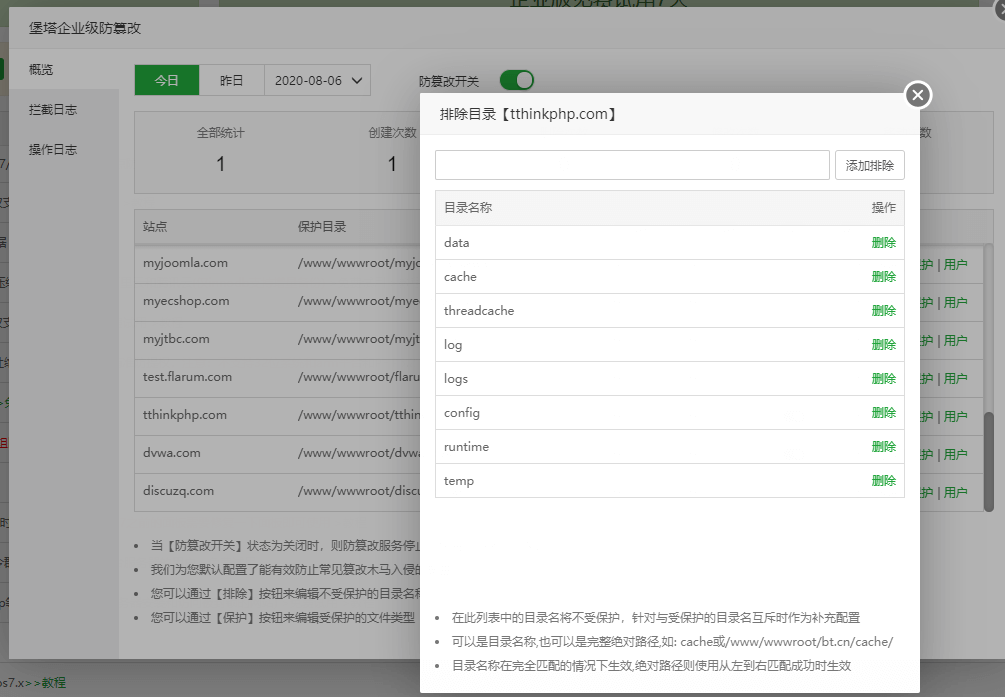This screenshot has height=697, width=1005.
Task: Click the myecshop.com site name
Action: point(186,301)
